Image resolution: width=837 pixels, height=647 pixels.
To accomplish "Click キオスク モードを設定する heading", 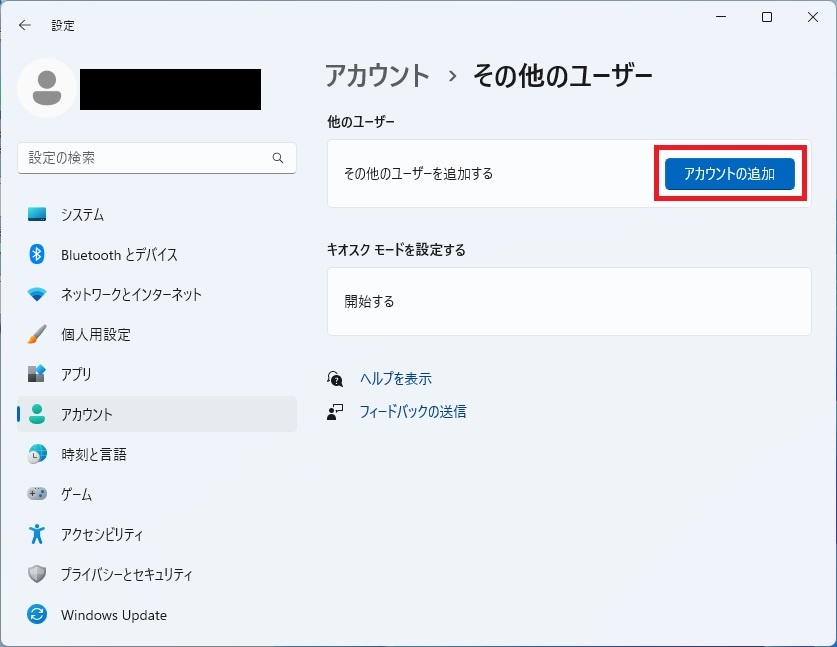I will pyautogui.click(x=396, y=250).
